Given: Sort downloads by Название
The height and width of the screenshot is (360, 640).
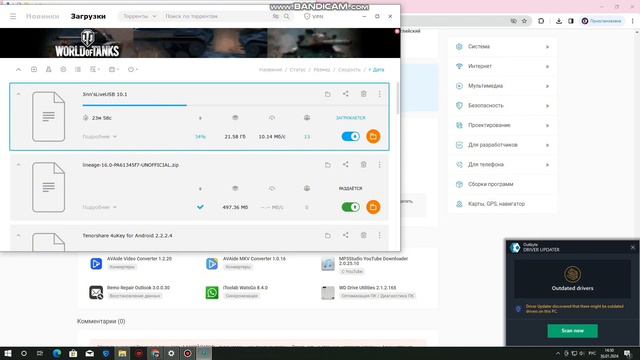Looking at the screenshot, I should click(270, 70).
